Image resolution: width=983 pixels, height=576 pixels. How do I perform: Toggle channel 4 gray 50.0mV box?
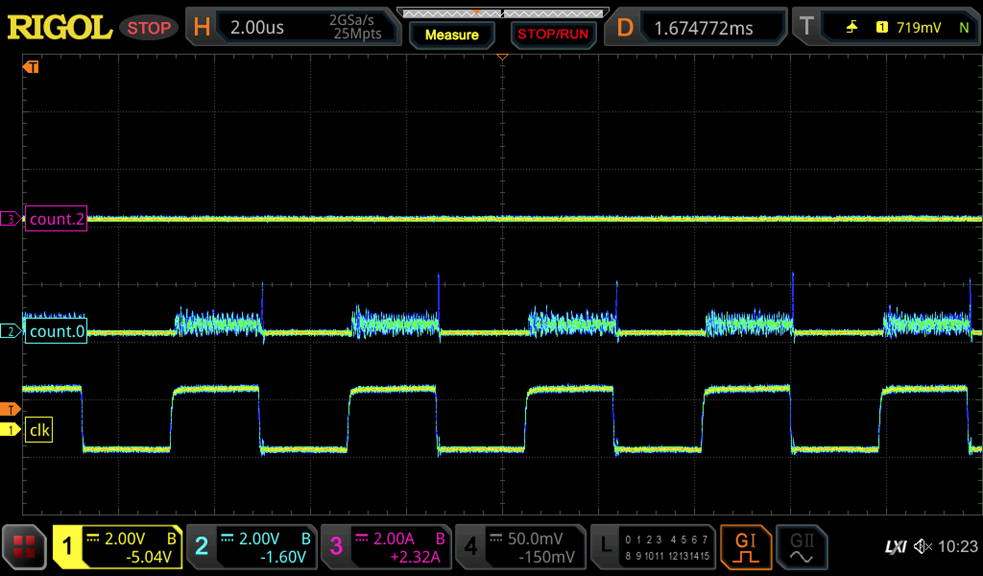(x=520, y=547)
